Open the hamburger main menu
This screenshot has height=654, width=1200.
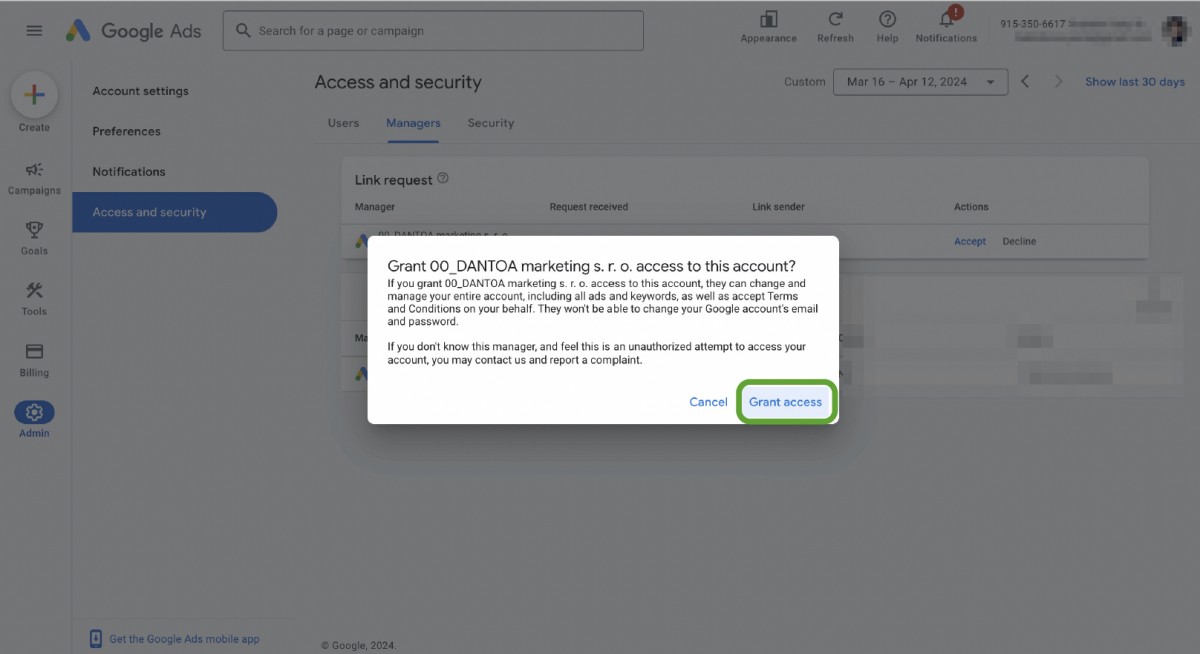[34, 31]
